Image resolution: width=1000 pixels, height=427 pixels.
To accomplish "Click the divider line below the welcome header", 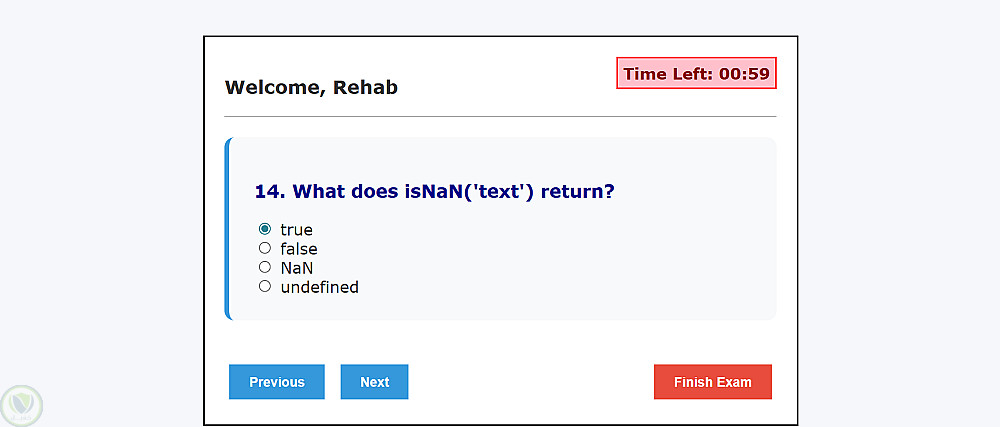I will [x=500, y=117].
